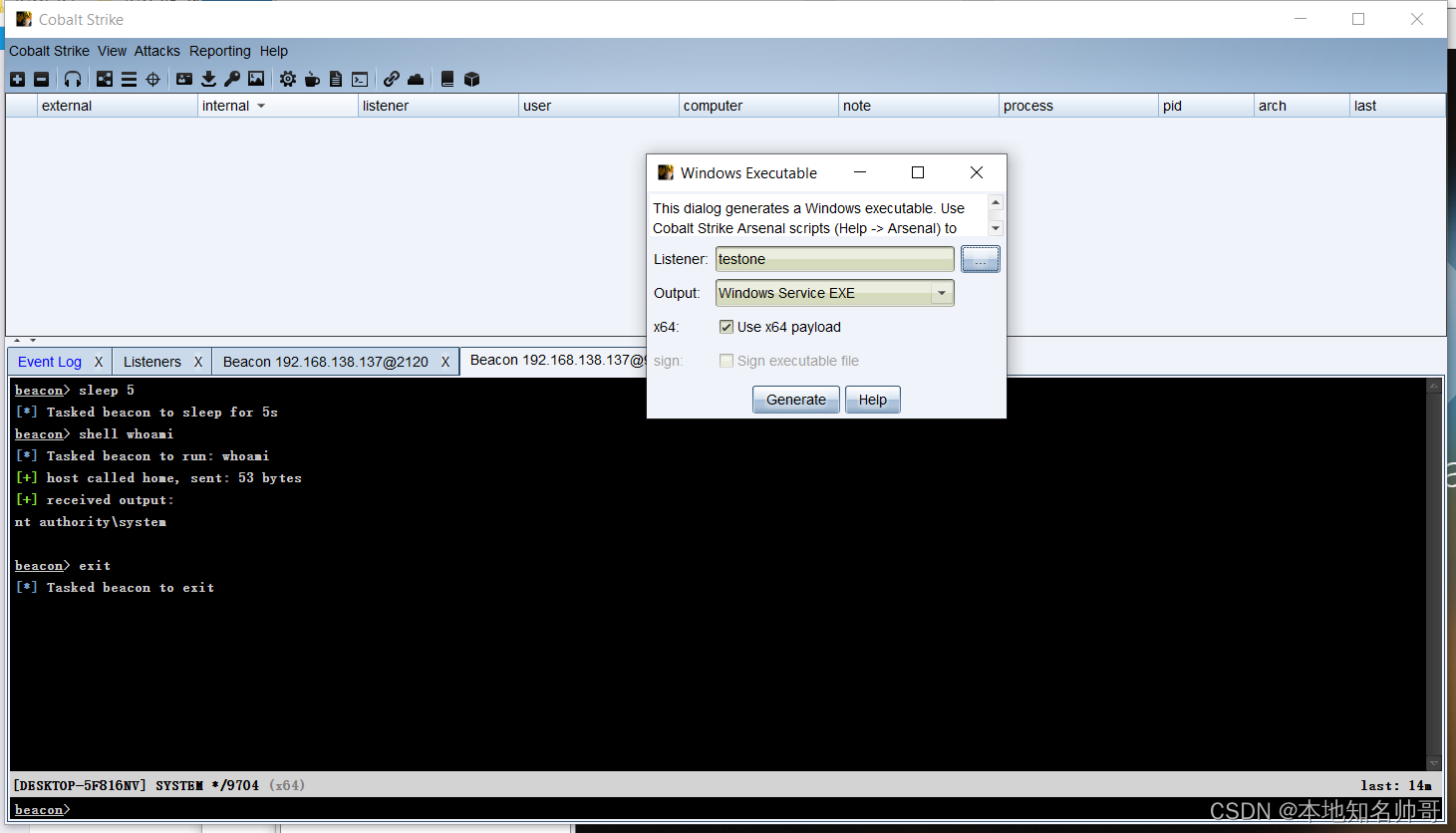Viewport: 1456px width, 833px height.
Task: Click the 'Tasked beacon to exit' line
Action: [x=115, y=588]
